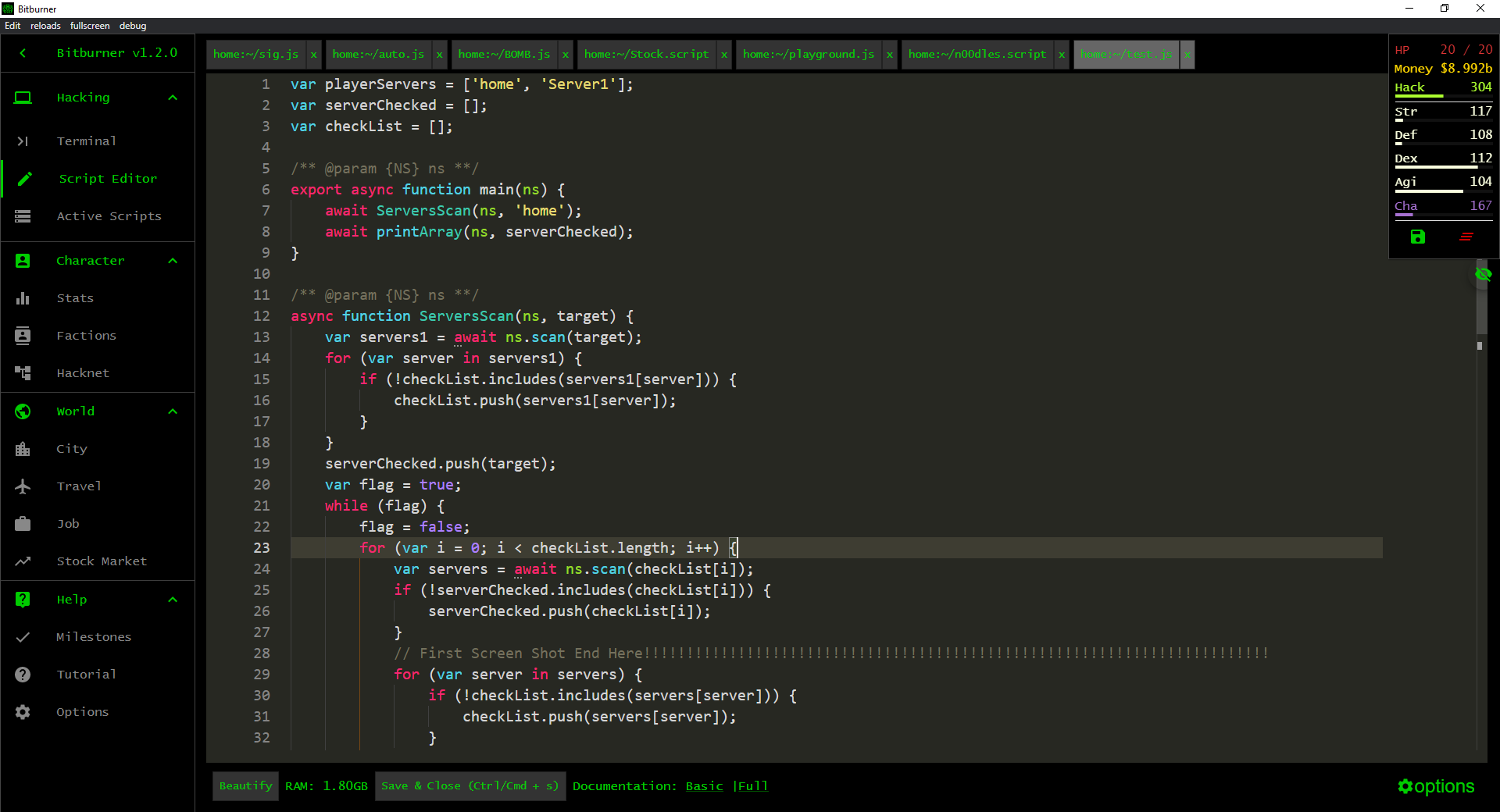Collapse the Help section
The height and width of the screenshot is (812, 1500).
pos(173,600)
